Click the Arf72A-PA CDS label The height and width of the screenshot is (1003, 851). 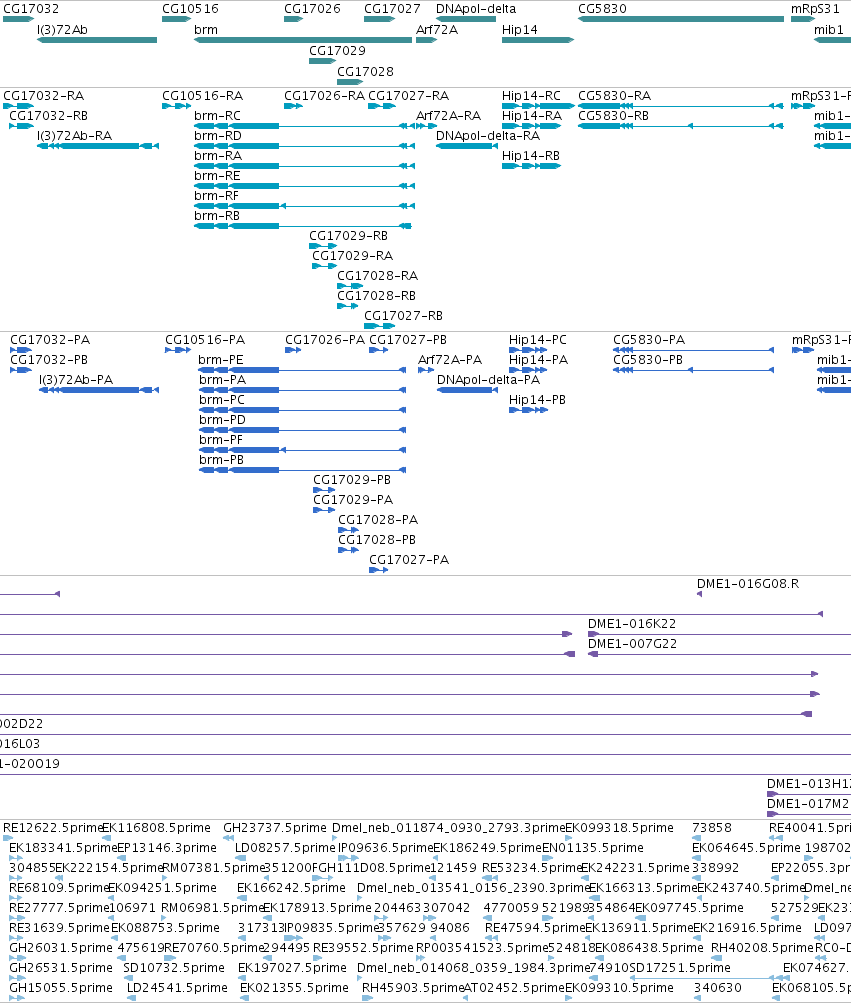[x=450, y=360]
